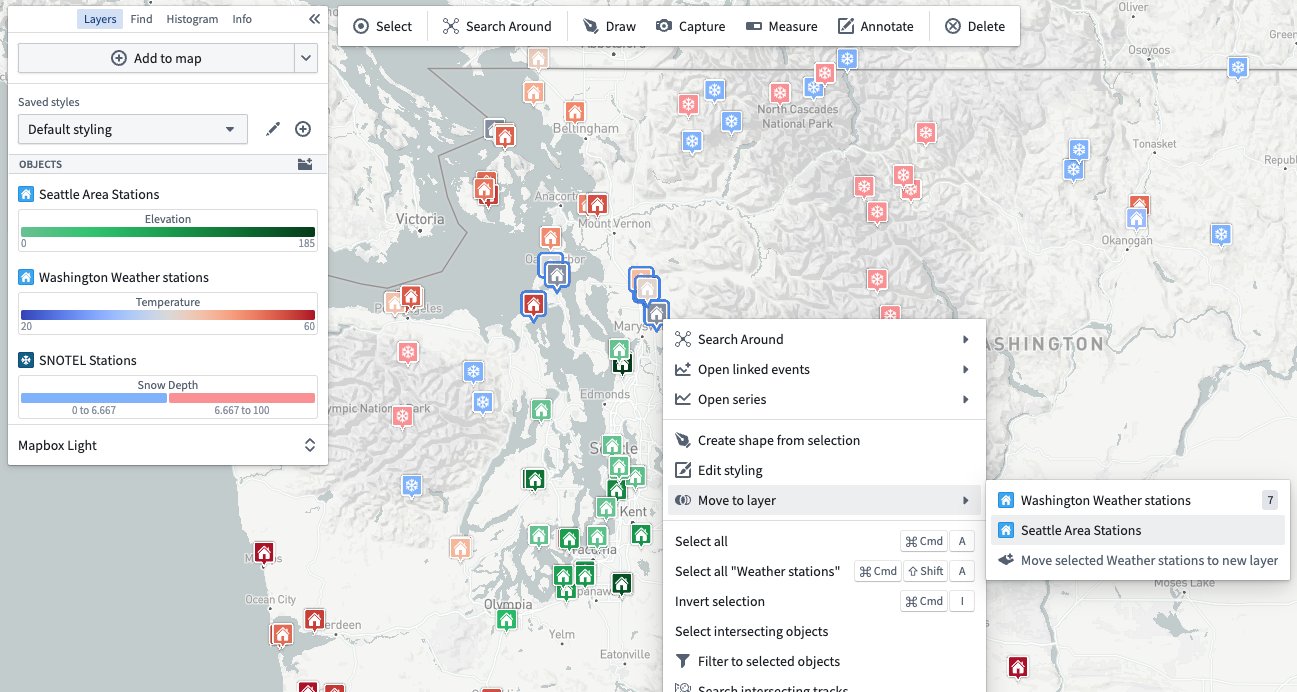Choose Create shape from selection
The height and width of the screenshot is (692, 1297).
coord(824,440)
